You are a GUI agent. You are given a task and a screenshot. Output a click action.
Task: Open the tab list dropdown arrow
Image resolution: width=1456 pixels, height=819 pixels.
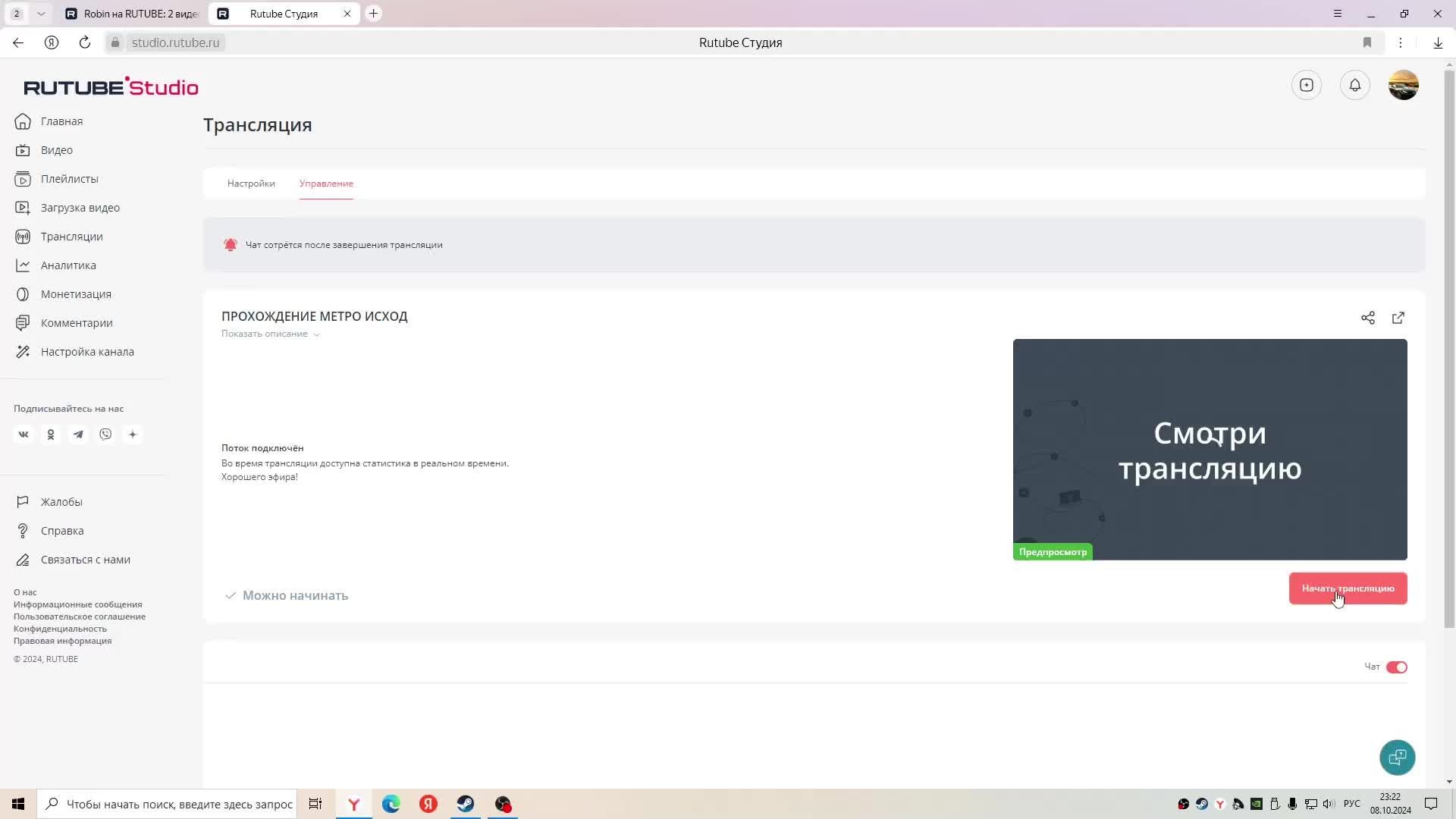coord(41,14)
